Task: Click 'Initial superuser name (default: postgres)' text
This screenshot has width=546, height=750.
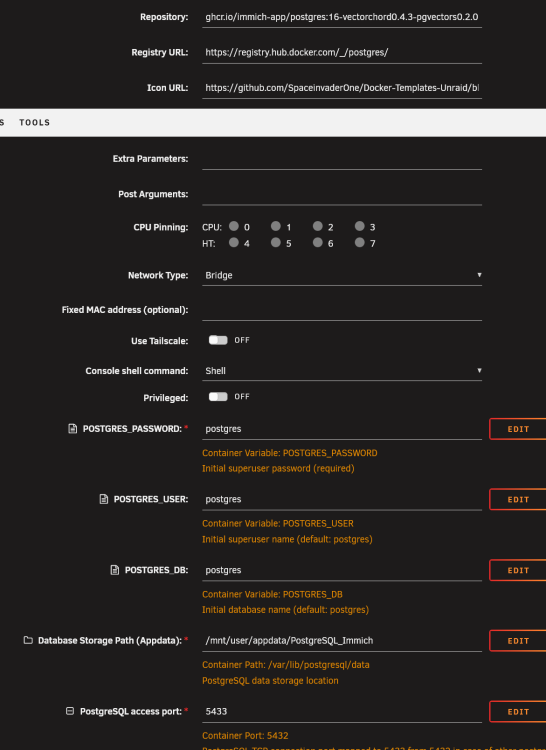Action: coord(287,540)
